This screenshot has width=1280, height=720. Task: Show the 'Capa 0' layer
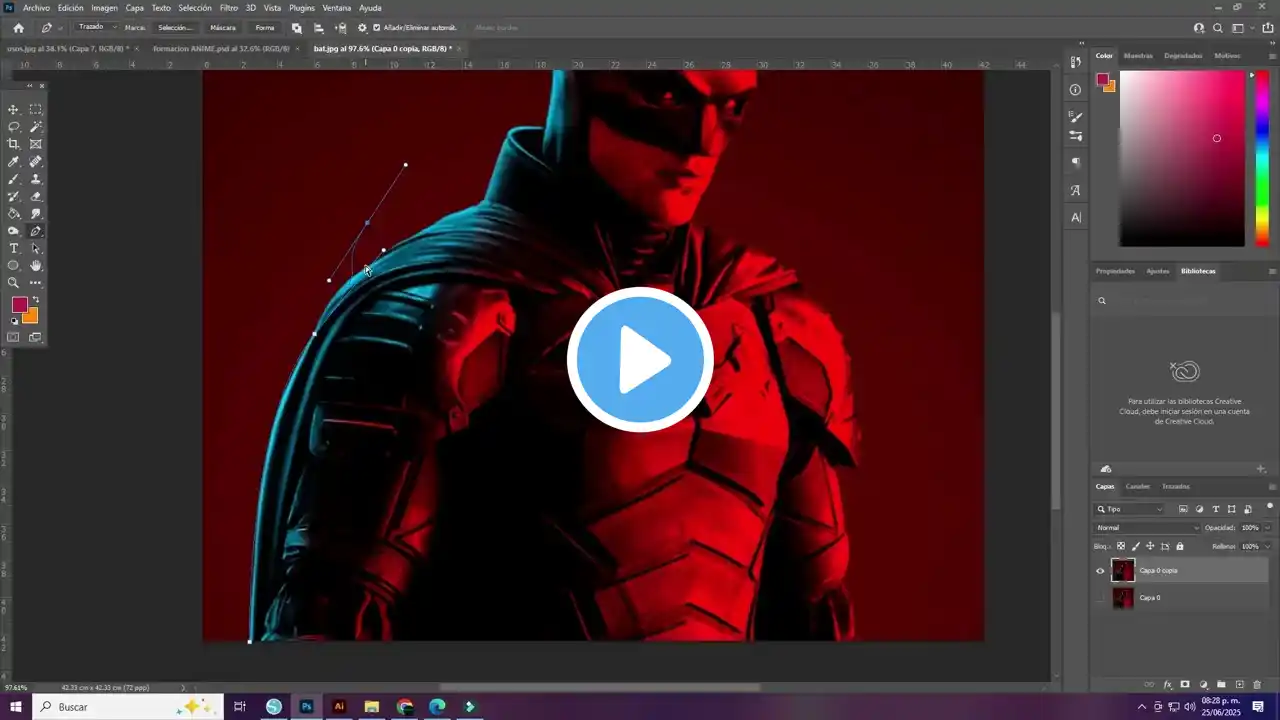tap(1100, 598)
